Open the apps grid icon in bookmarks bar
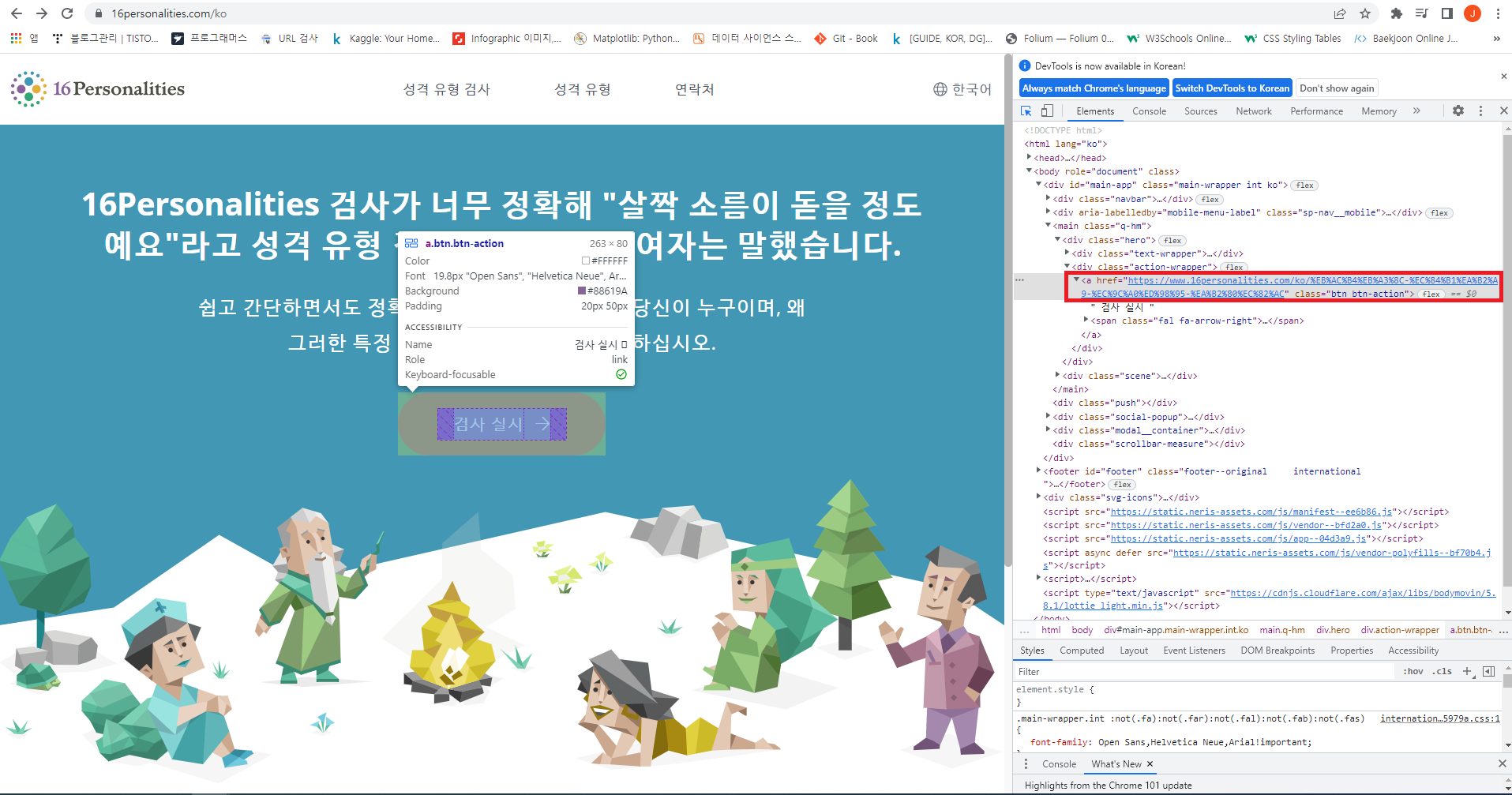1512x795 pixels. pos(16,38)
